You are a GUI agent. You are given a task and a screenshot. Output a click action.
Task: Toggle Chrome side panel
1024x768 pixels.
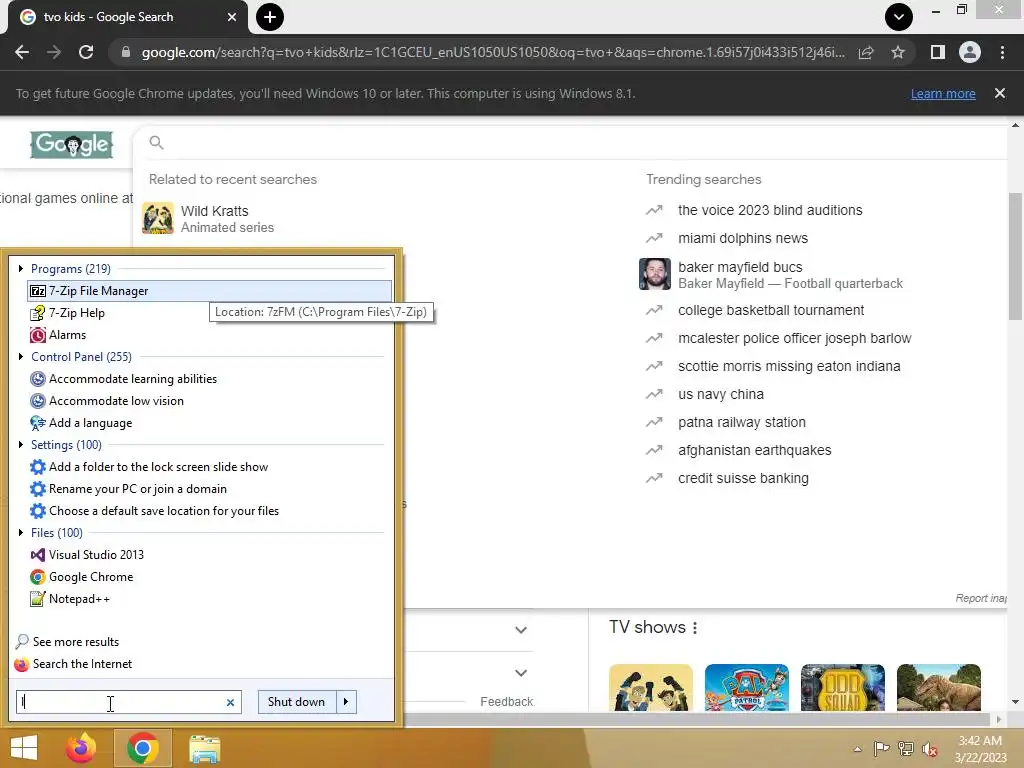click(x=937, y=52)
